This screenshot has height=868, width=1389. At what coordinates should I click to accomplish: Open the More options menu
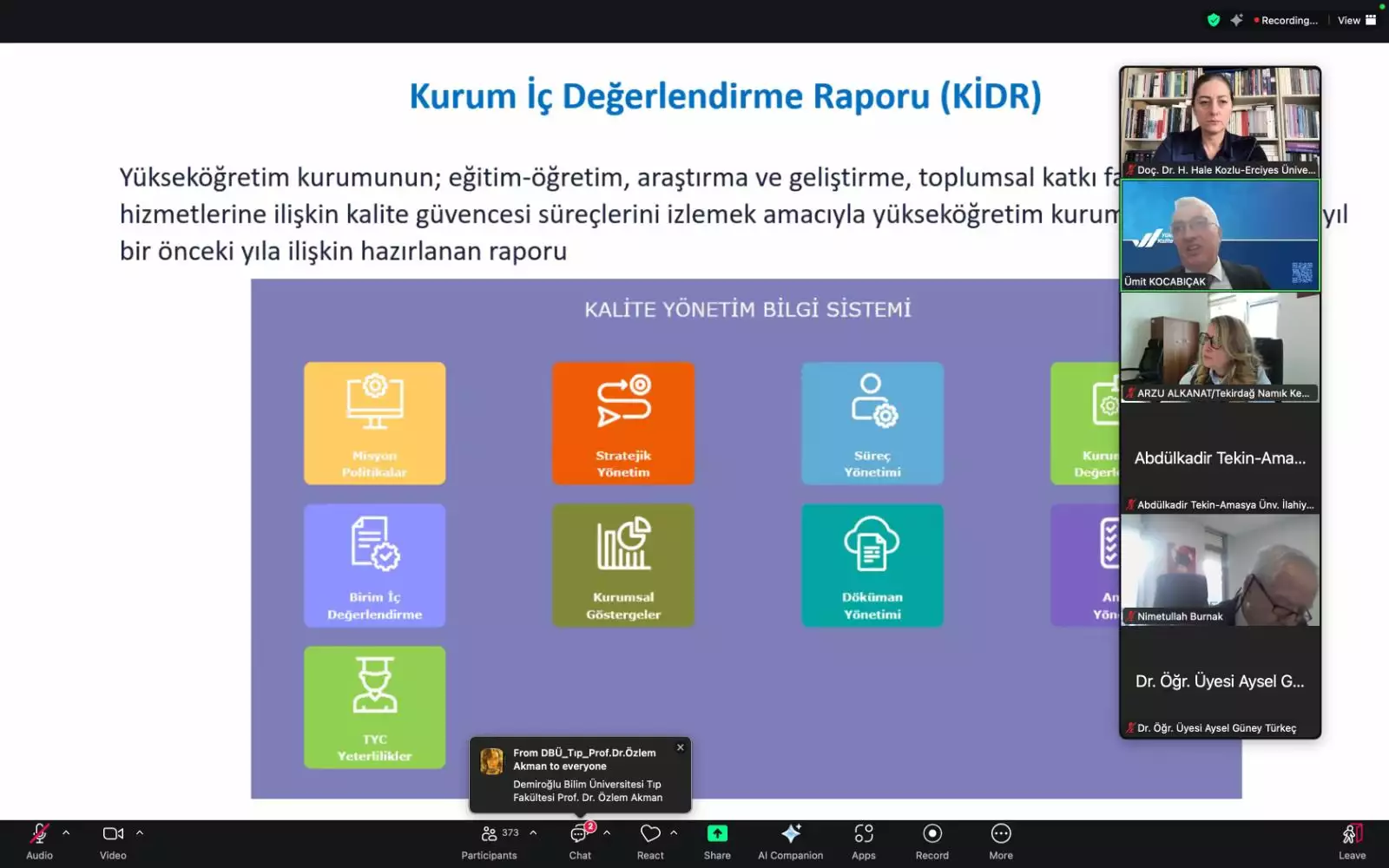[1000, 834]
